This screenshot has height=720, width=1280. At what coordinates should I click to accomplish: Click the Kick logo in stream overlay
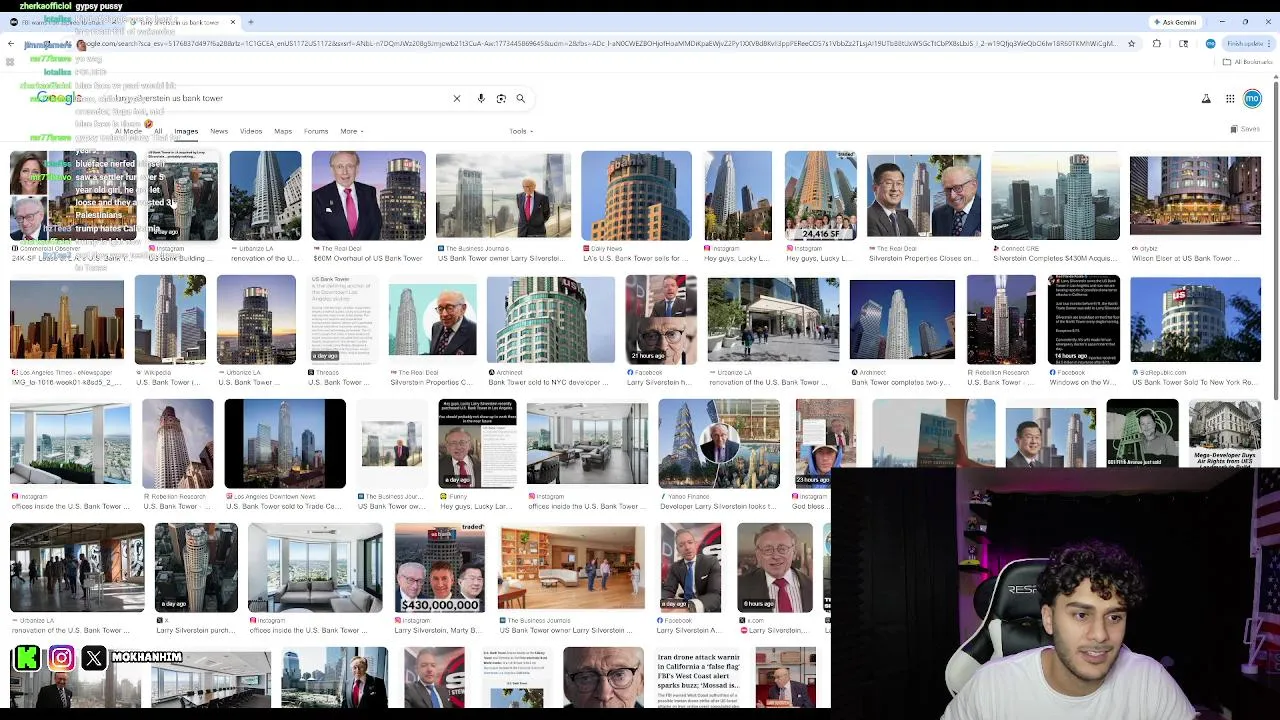27,657
